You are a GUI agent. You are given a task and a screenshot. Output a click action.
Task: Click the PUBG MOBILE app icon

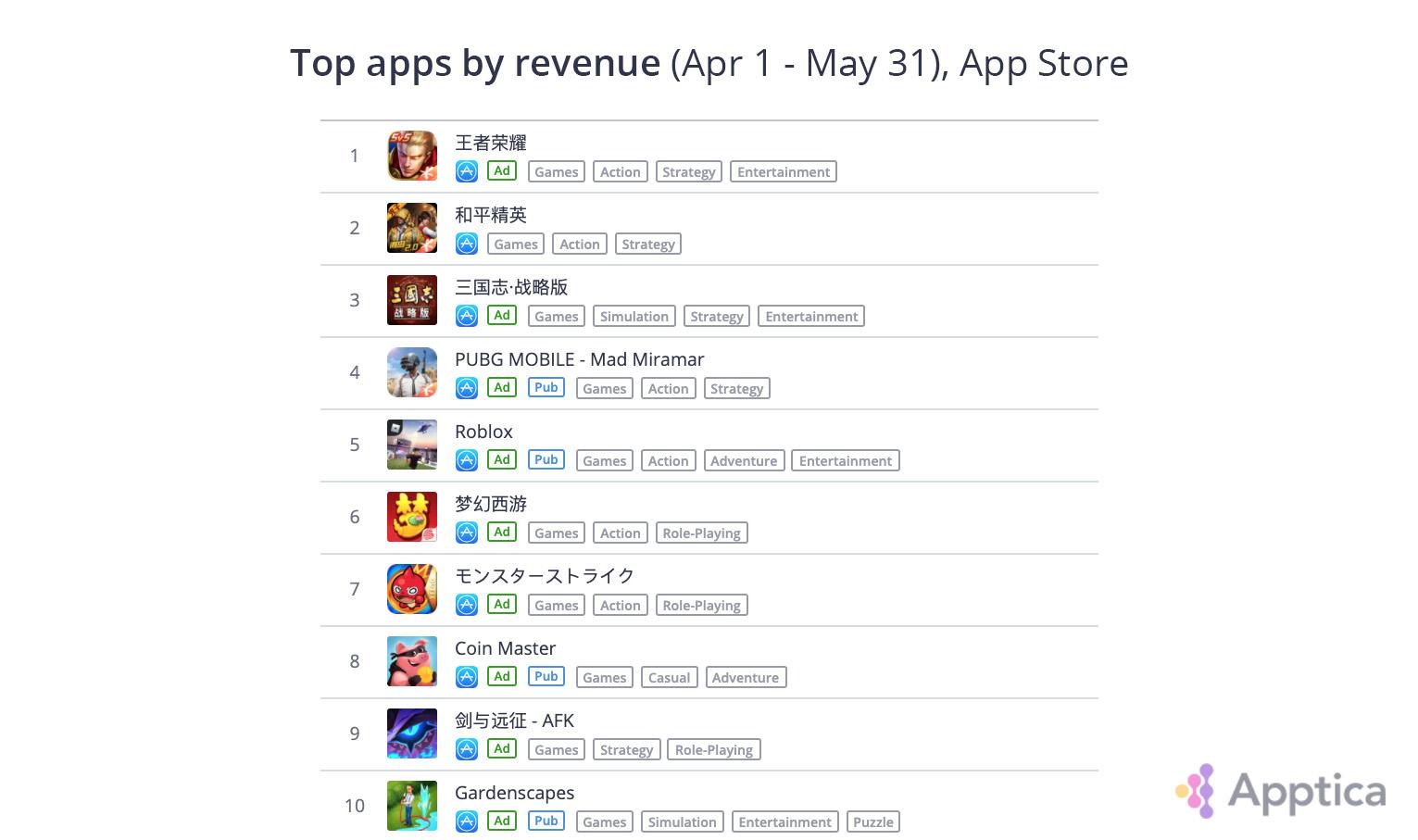(411, 372)
